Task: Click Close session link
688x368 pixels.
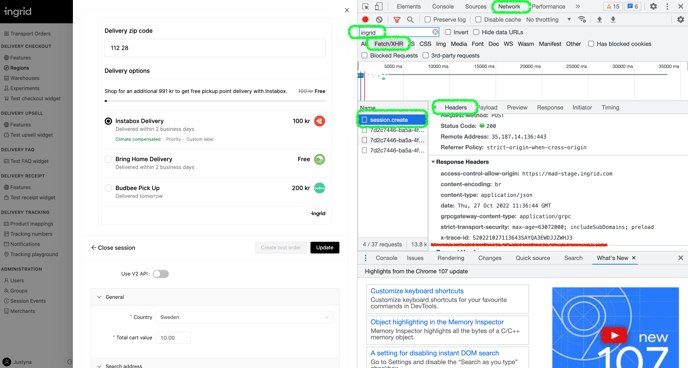Action: click(113, 248)
